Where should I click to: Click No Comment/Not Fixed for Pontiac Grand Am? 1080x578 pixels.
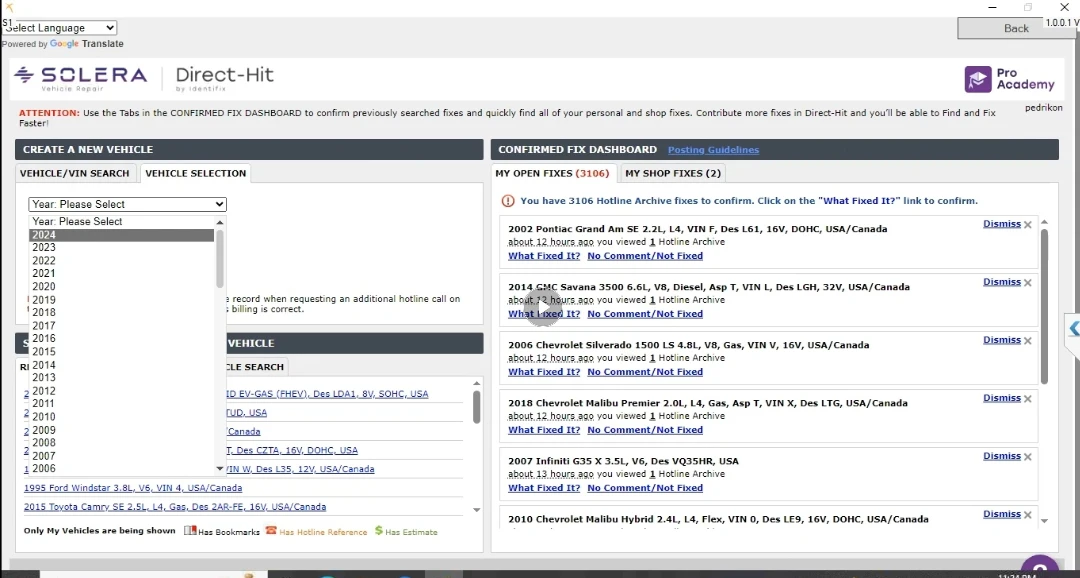(645, 256)
